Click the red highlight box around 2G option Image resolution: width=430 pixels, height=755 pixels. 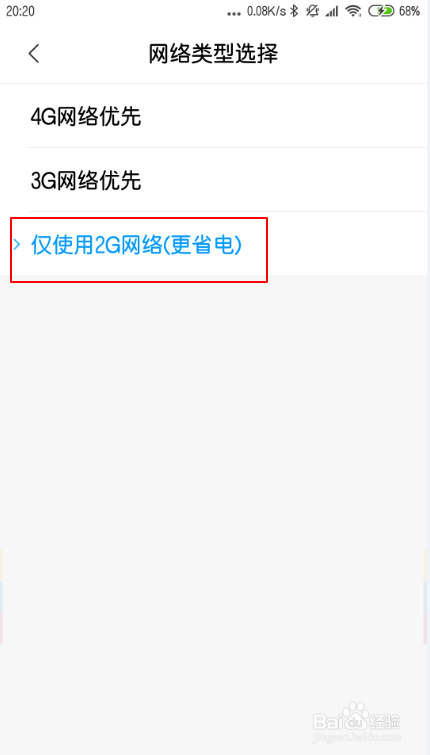click(x=139, y=249)
